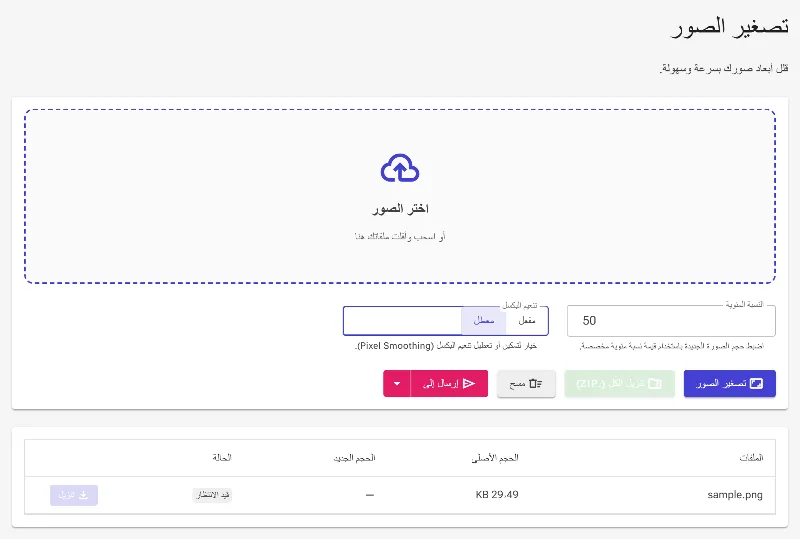Click the paper plane send icon
This screenshot has width=800, height=539.
(469, 383)
